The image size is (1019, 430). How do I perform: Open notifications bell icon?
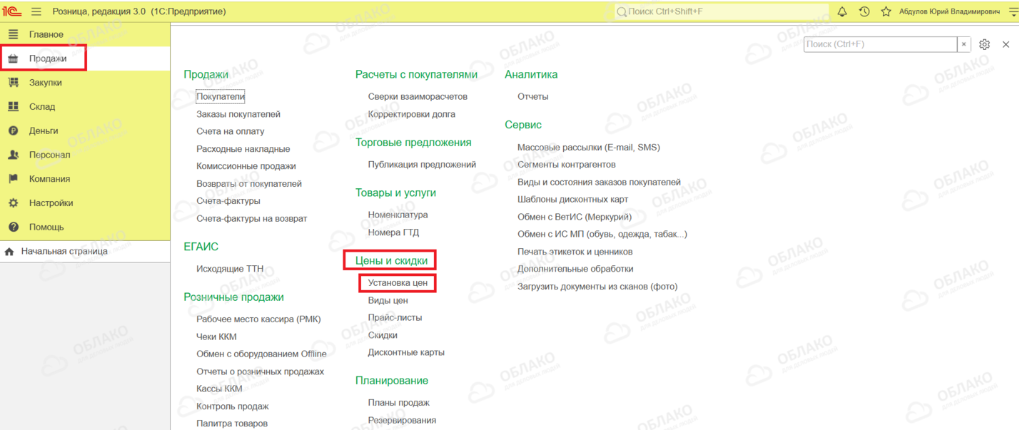pyautogui.click(x=843, y=12)
